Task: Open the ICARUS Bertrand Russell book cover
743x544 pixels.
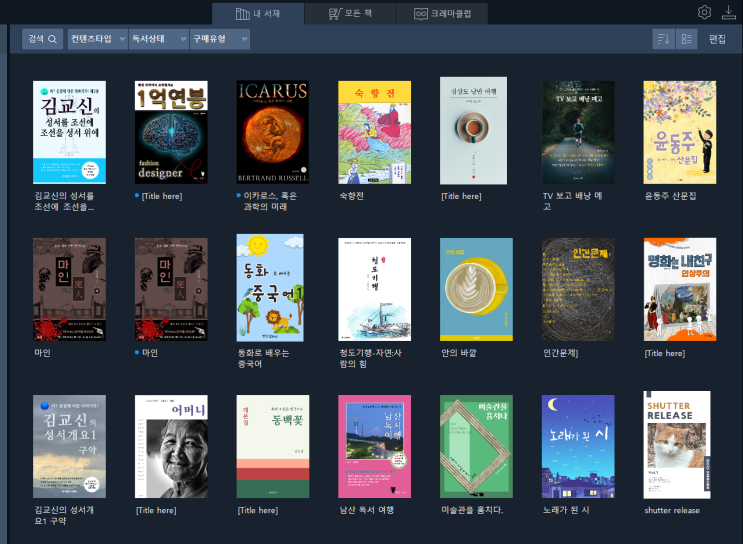Action: 272,132
